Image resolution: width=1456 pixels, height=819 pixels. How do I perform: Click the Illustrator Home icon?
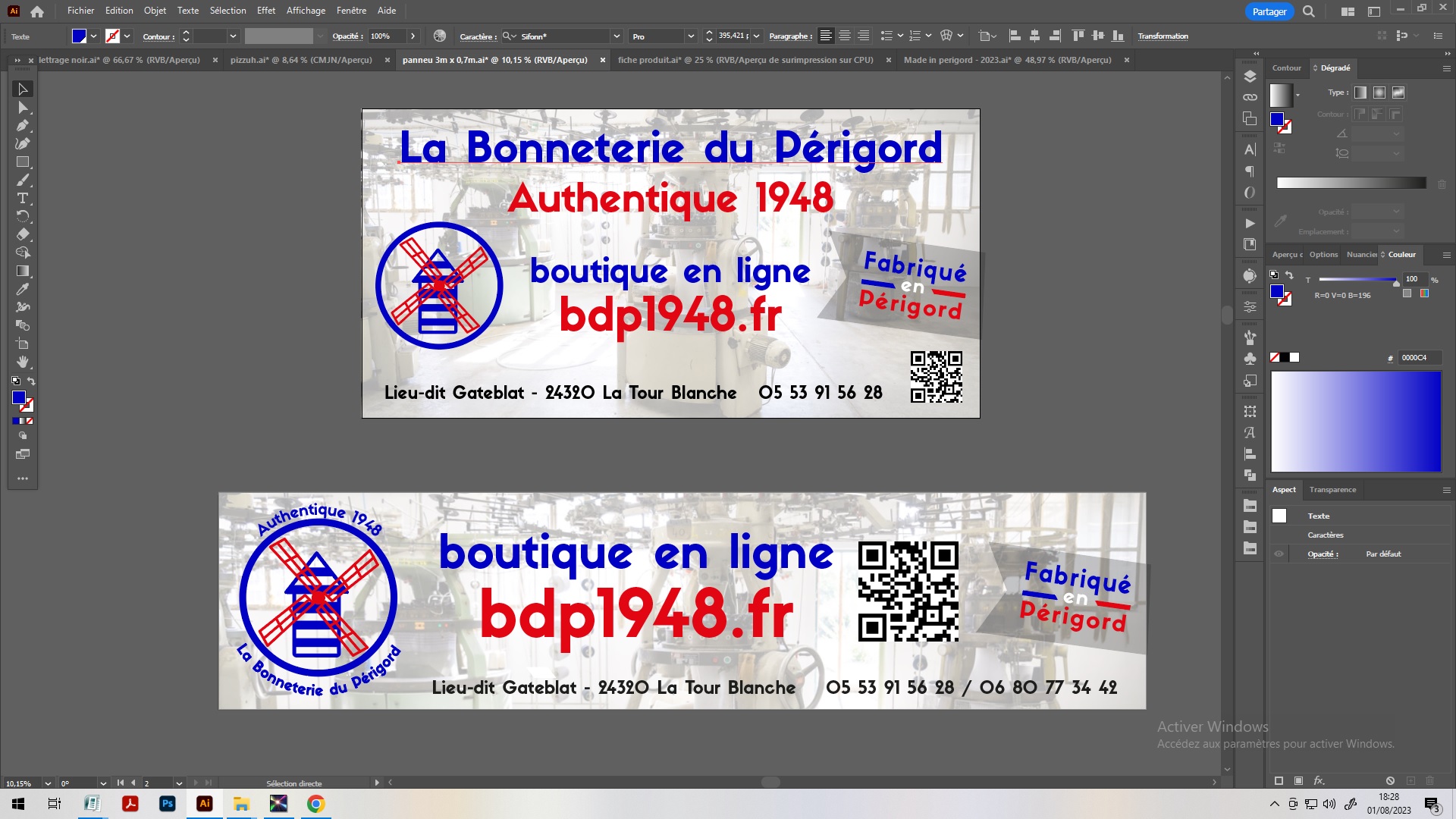[37, 11]
